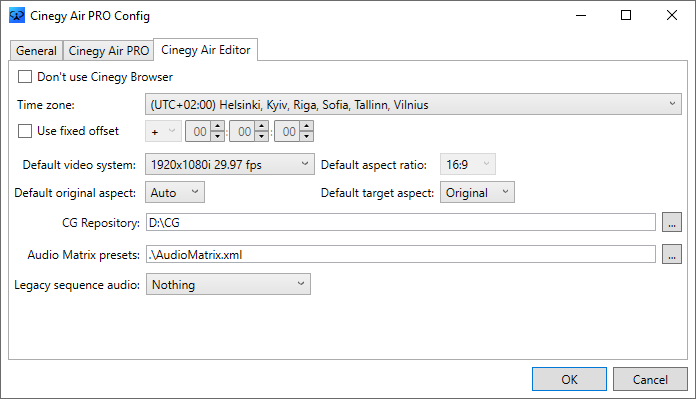
Task: Open the Time zone dropdown
Action: click(x=413, y=104)
